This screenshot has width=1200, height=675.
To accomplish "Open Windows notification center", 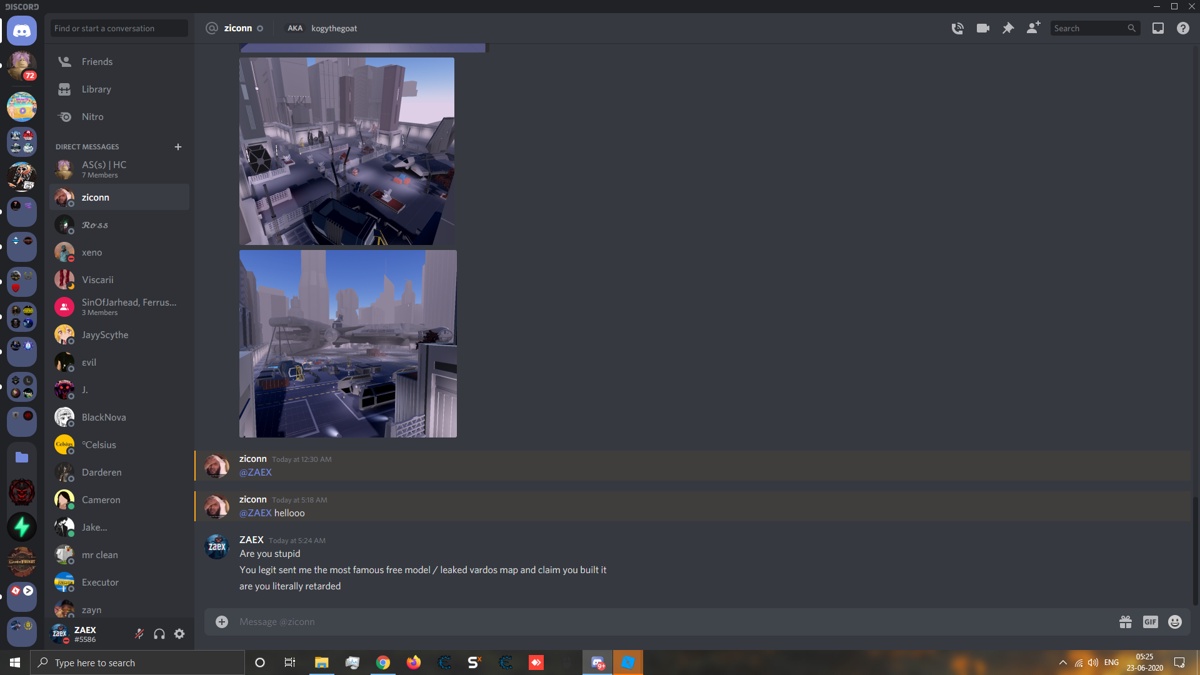I will (x=1180, y=663).
